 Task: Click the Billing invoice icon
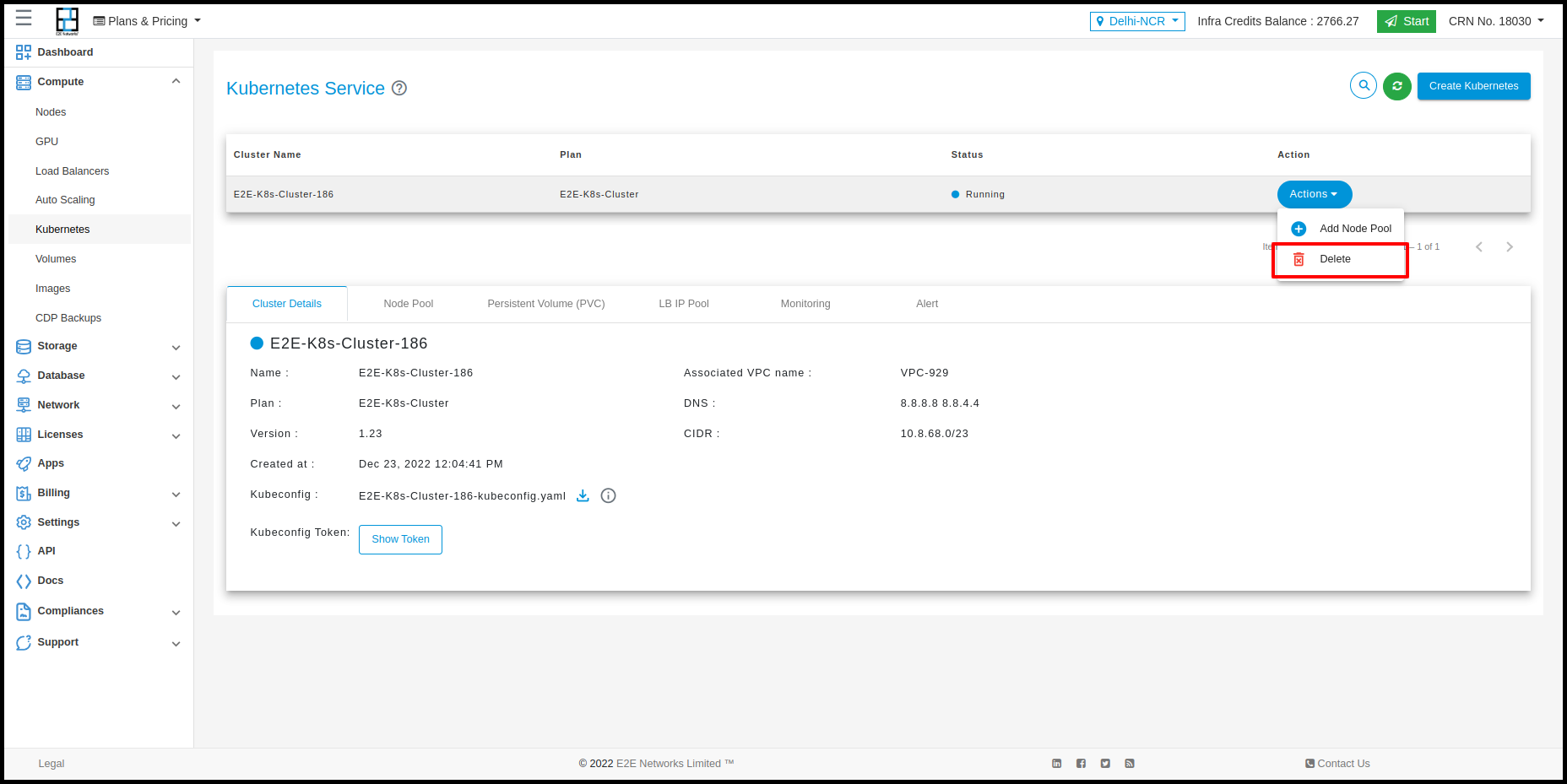click(x=24, y=493)
